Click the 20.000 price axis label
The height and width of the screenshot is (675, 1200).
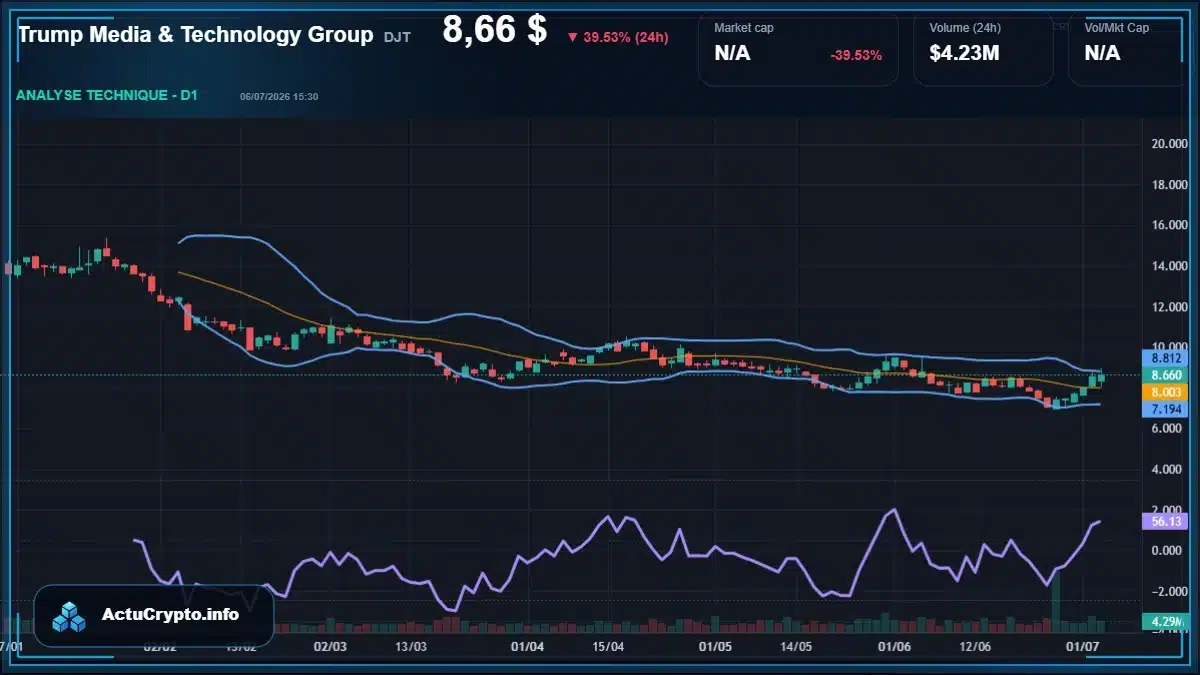[1169, 144]
